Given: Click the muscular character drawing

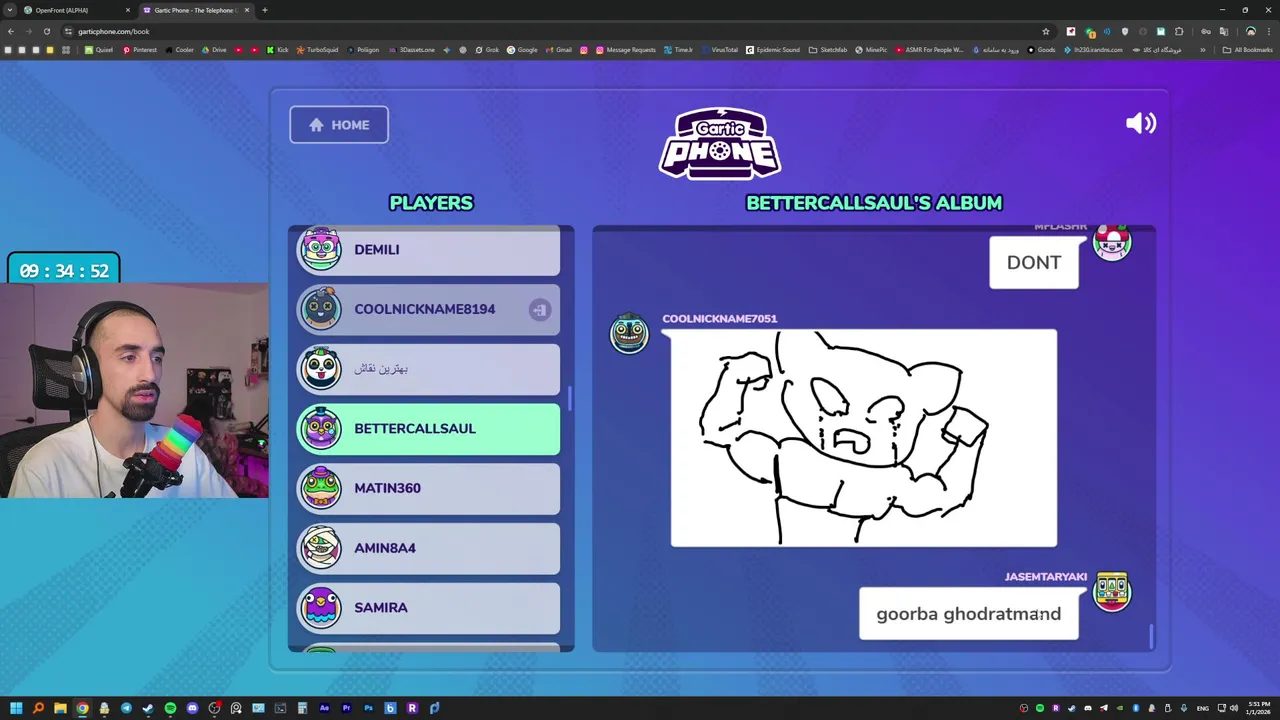Looking at the screenshot, I should pyautogui.click(x=864, y=438).
